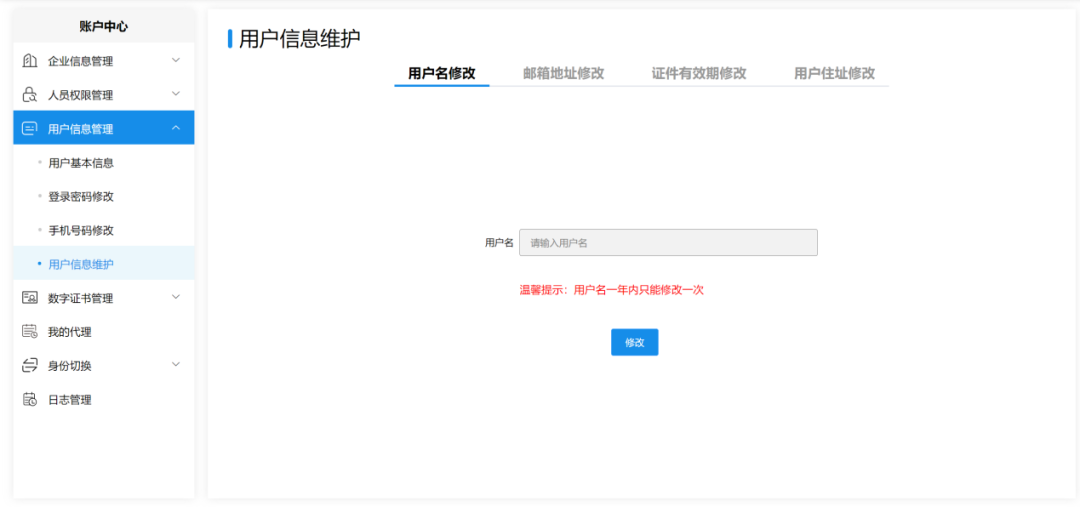Click the swap icon beside 身份切换
The image size is (1080, 507).
tap(30, 365)
